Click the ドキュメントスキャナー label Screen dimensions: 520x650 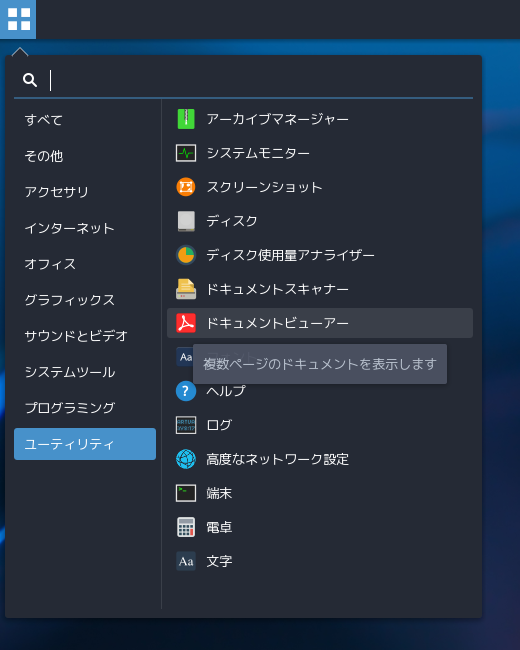[x=277, y=289]
